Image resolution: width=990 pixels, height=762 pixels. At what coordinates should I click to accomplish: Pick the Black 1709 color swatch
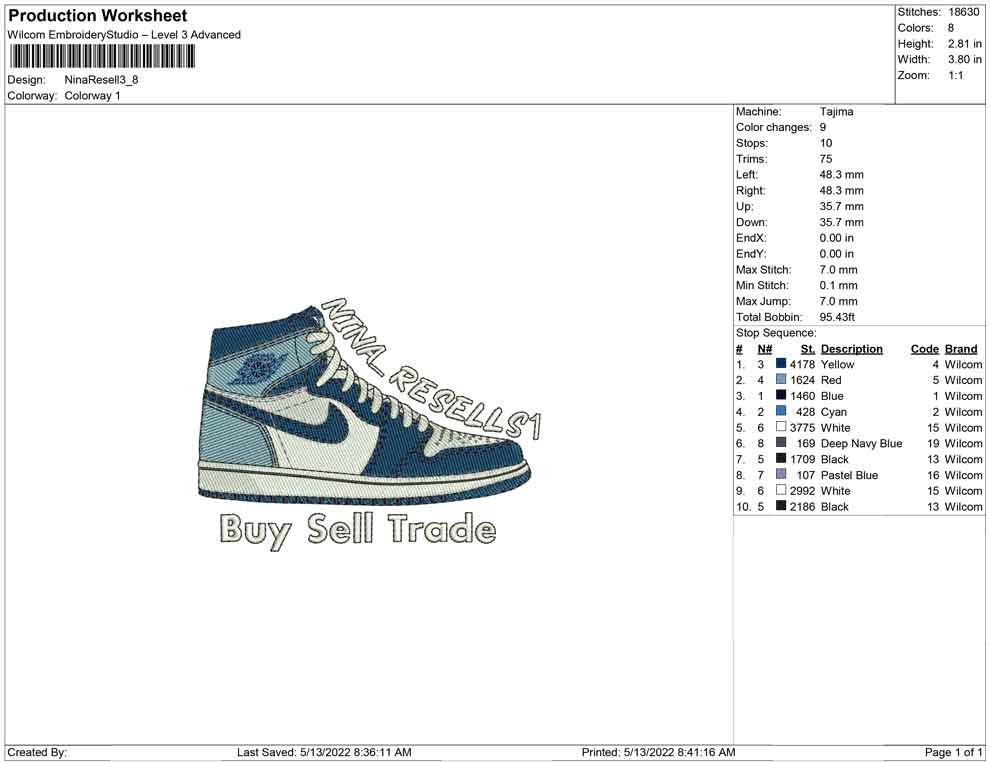[x=781, y=458]
